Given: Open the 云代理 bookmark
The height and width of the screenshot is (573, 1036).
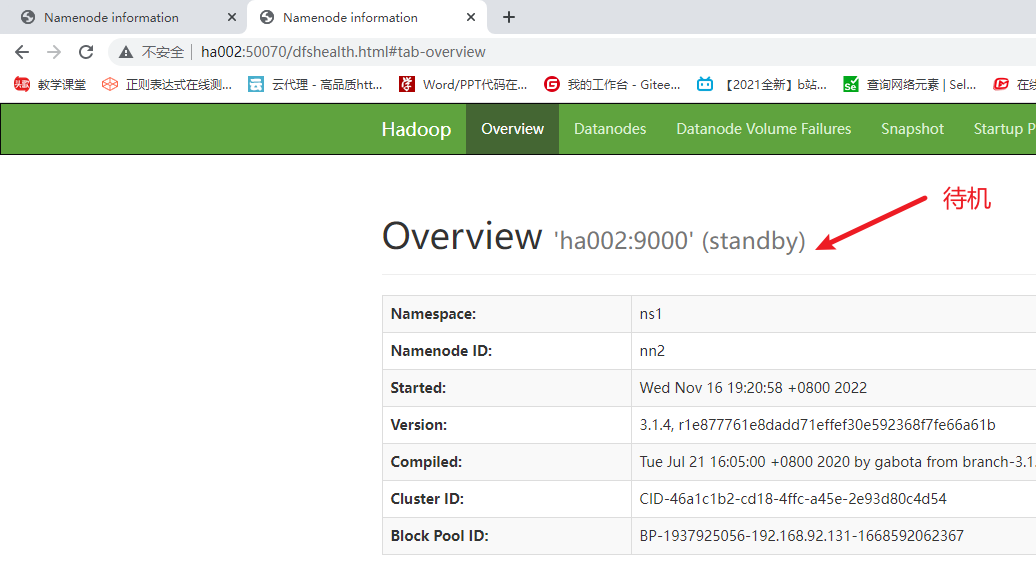Looking at the screenshot, I should click(x=315, y=85).
